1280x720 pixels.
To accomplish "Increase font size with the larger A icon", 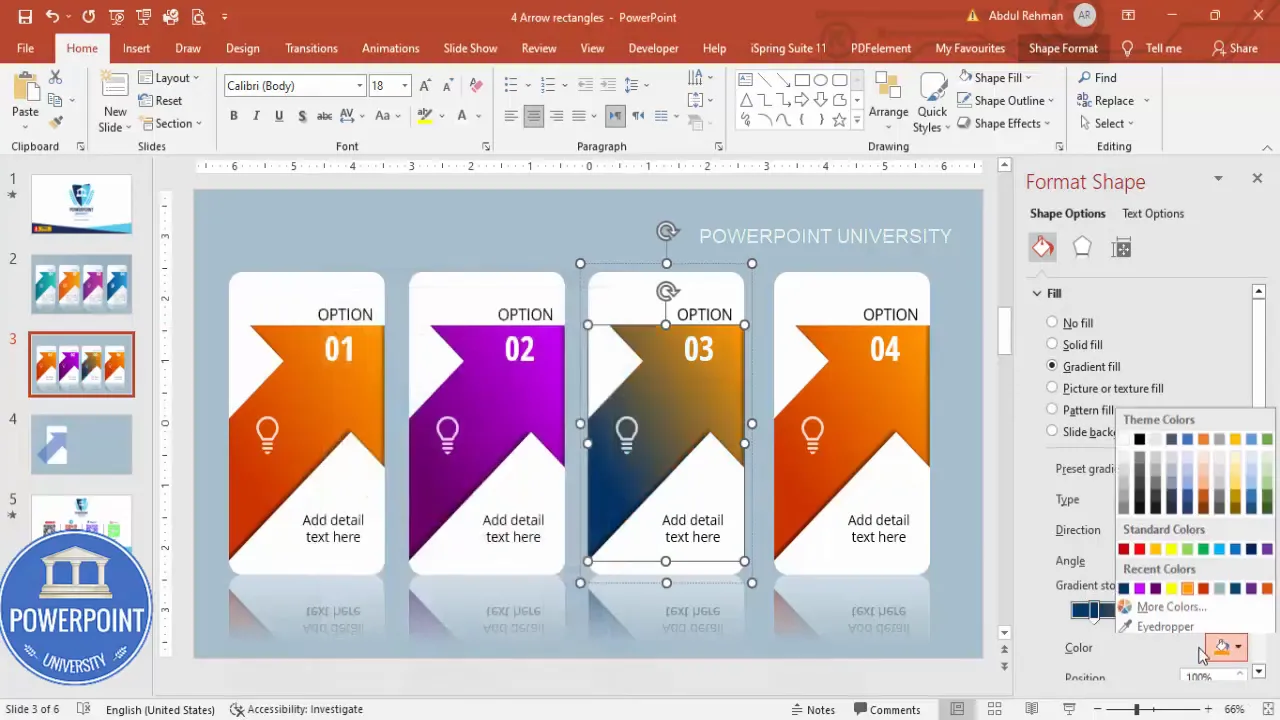I will (426, 86).
